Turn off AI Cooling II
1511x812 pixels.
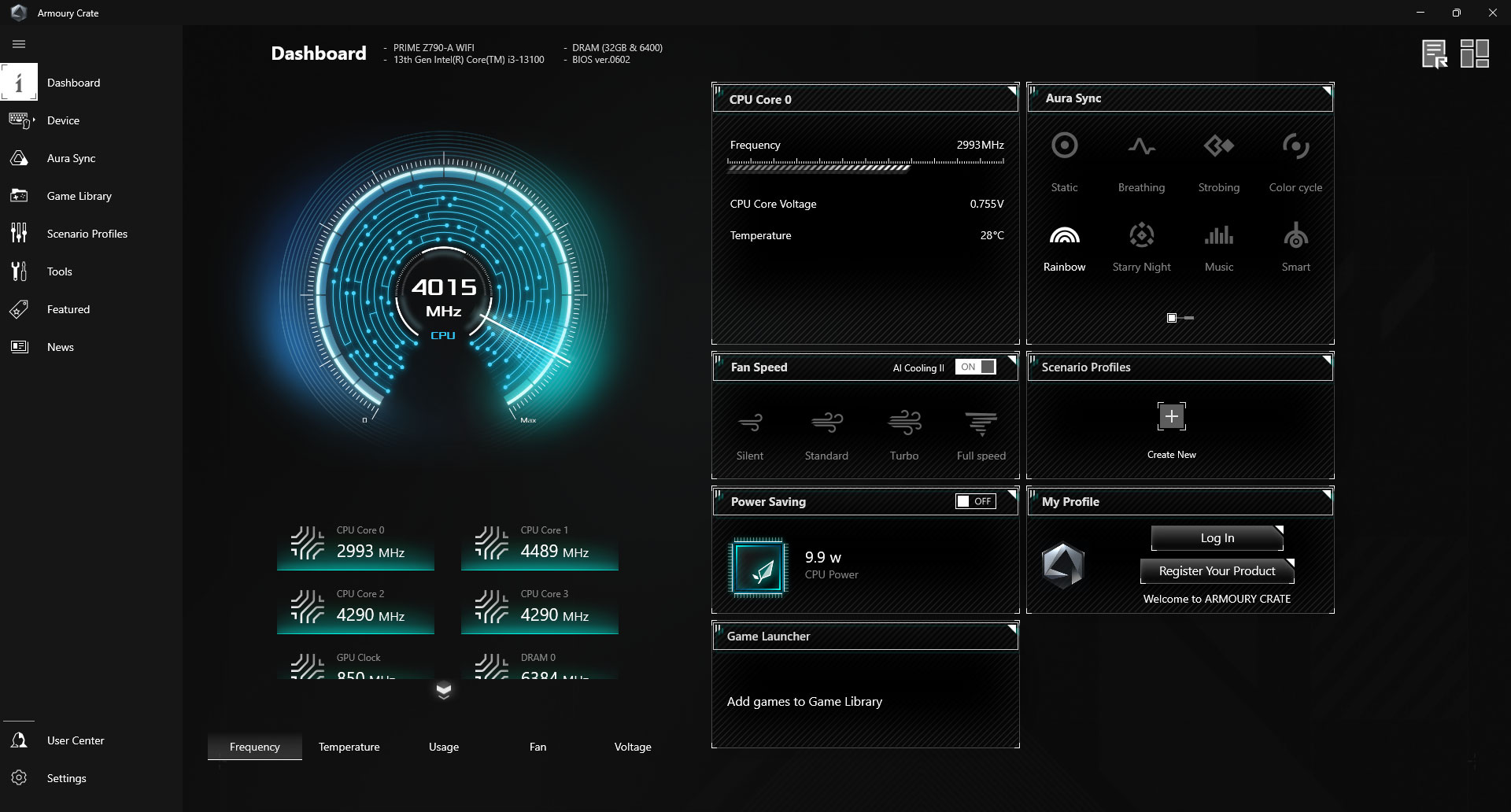pos(976,367)
